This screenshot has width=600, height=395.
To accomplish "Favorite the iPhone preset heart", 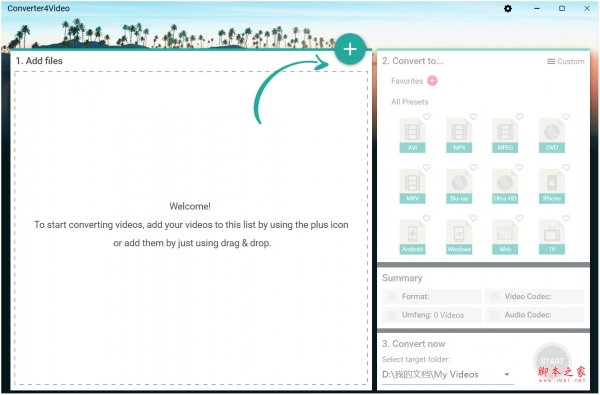I will pos(566,168).
